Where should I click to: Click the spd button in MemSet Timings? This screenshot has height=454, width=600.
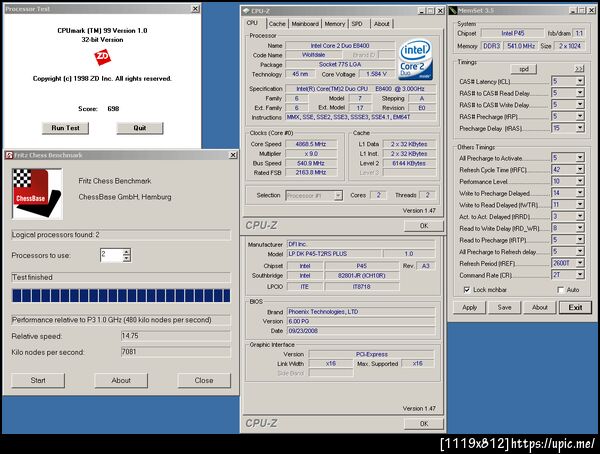point(524,69)
